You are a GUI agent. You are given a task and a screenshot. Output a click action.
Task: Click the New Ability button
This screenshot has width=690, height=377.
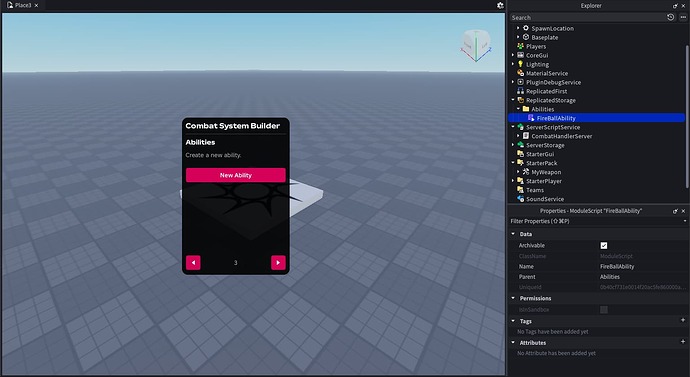[235, 175]
